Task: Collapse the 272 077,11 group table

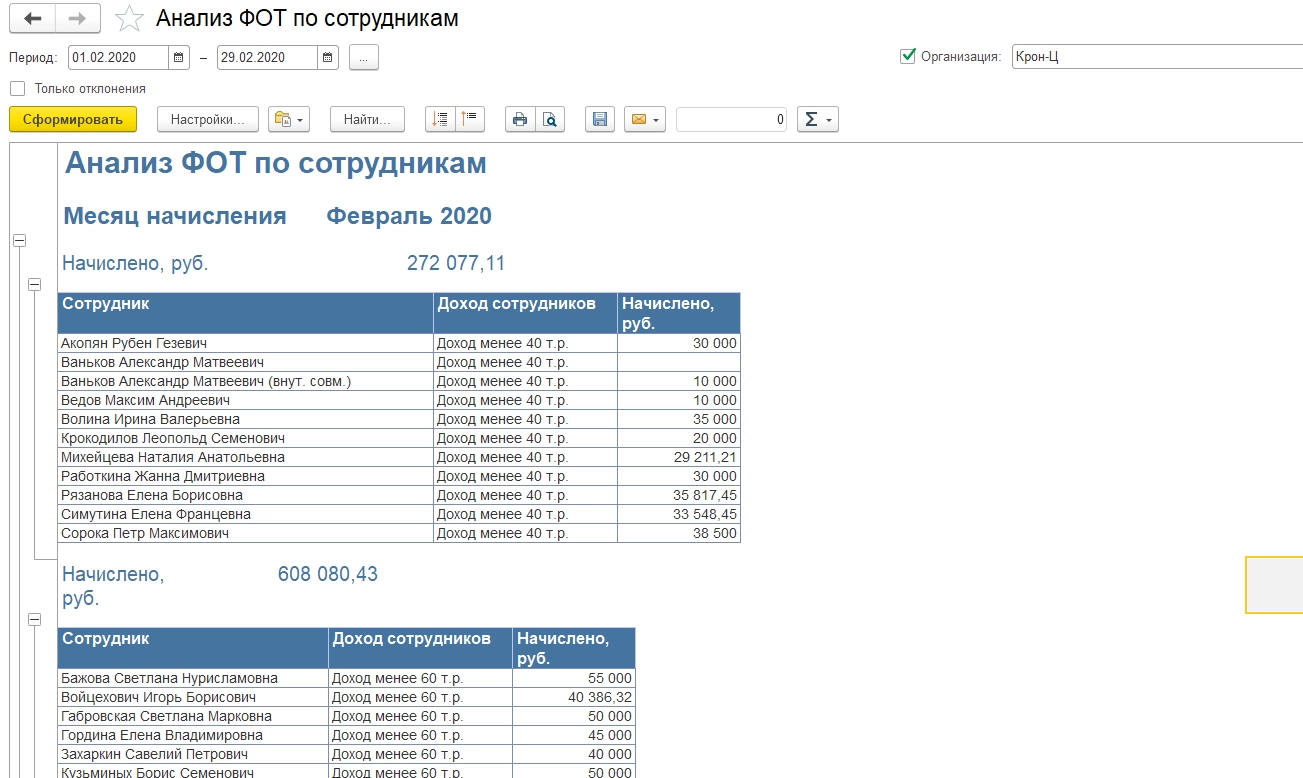Action: click(35, 285)
